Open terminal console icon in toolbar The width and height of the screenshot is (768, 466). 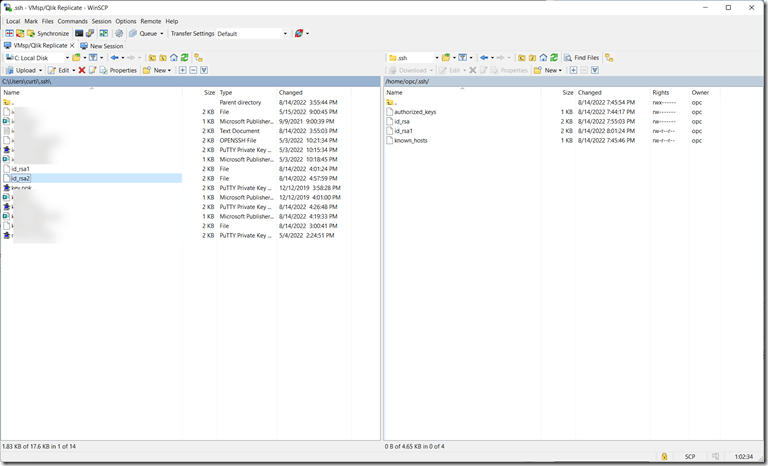[80, 33]
